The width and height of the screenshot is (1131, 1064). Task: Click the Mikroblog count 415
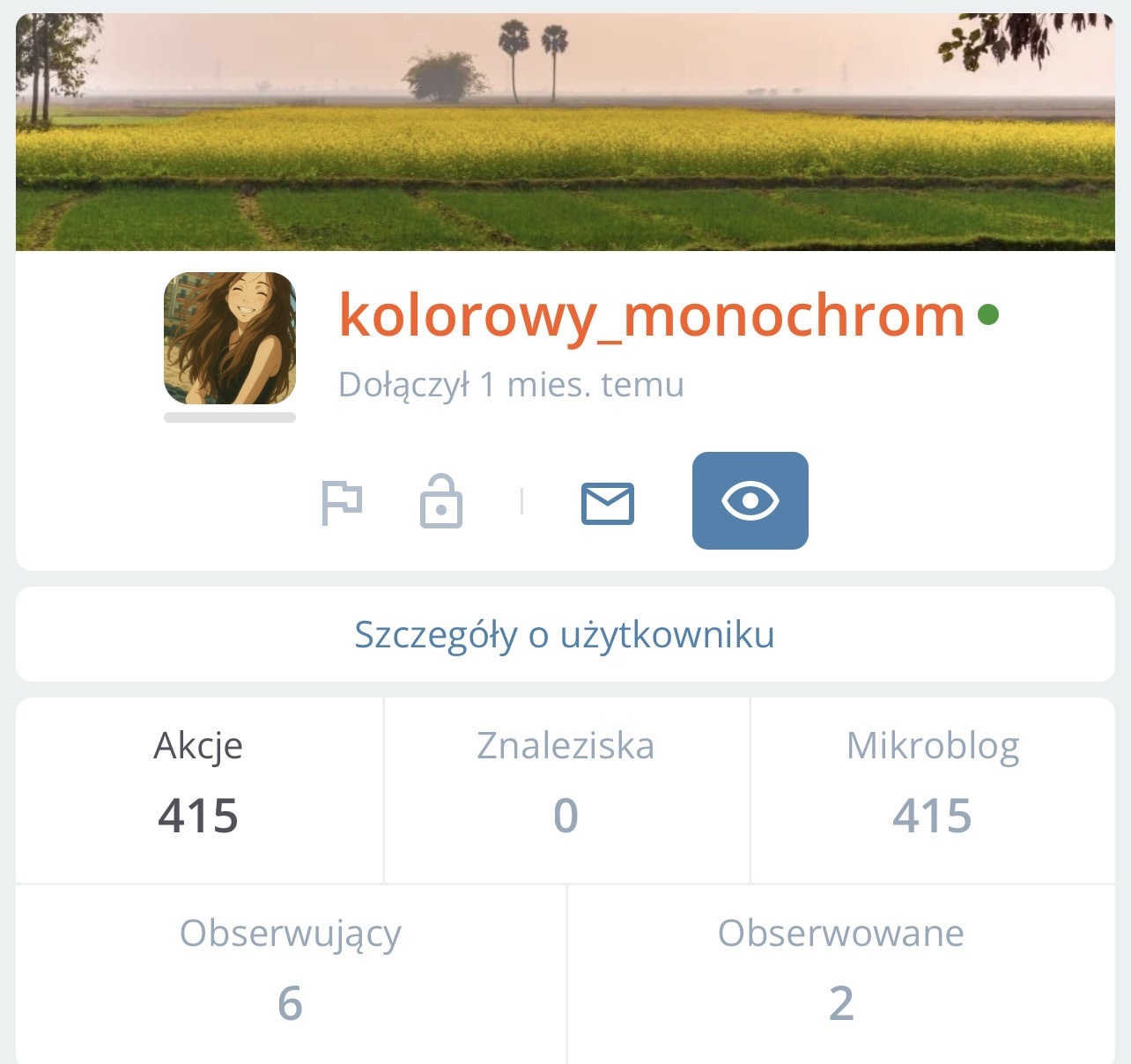(933, 816)
